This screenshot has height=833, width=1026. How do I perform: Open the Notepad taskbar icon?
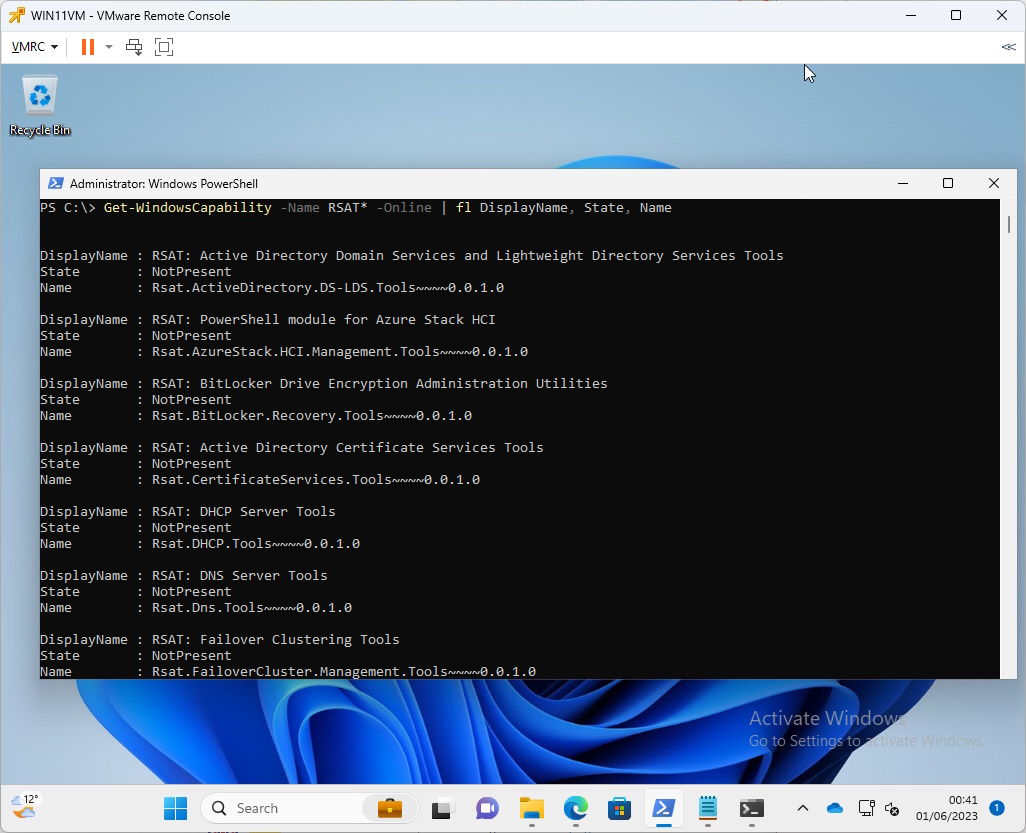[707, 809]
